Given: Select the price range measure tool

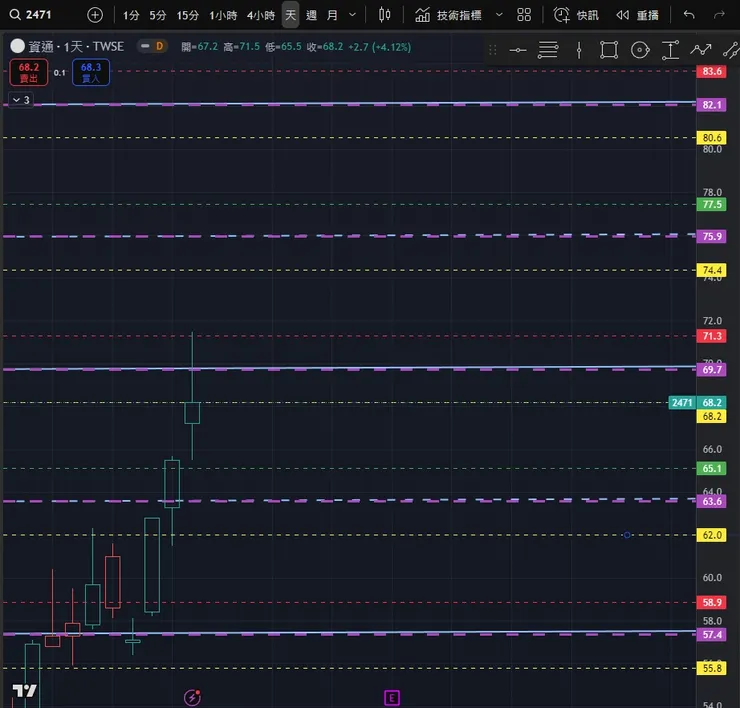Looking at the screenshot, I should click(670, 50).
